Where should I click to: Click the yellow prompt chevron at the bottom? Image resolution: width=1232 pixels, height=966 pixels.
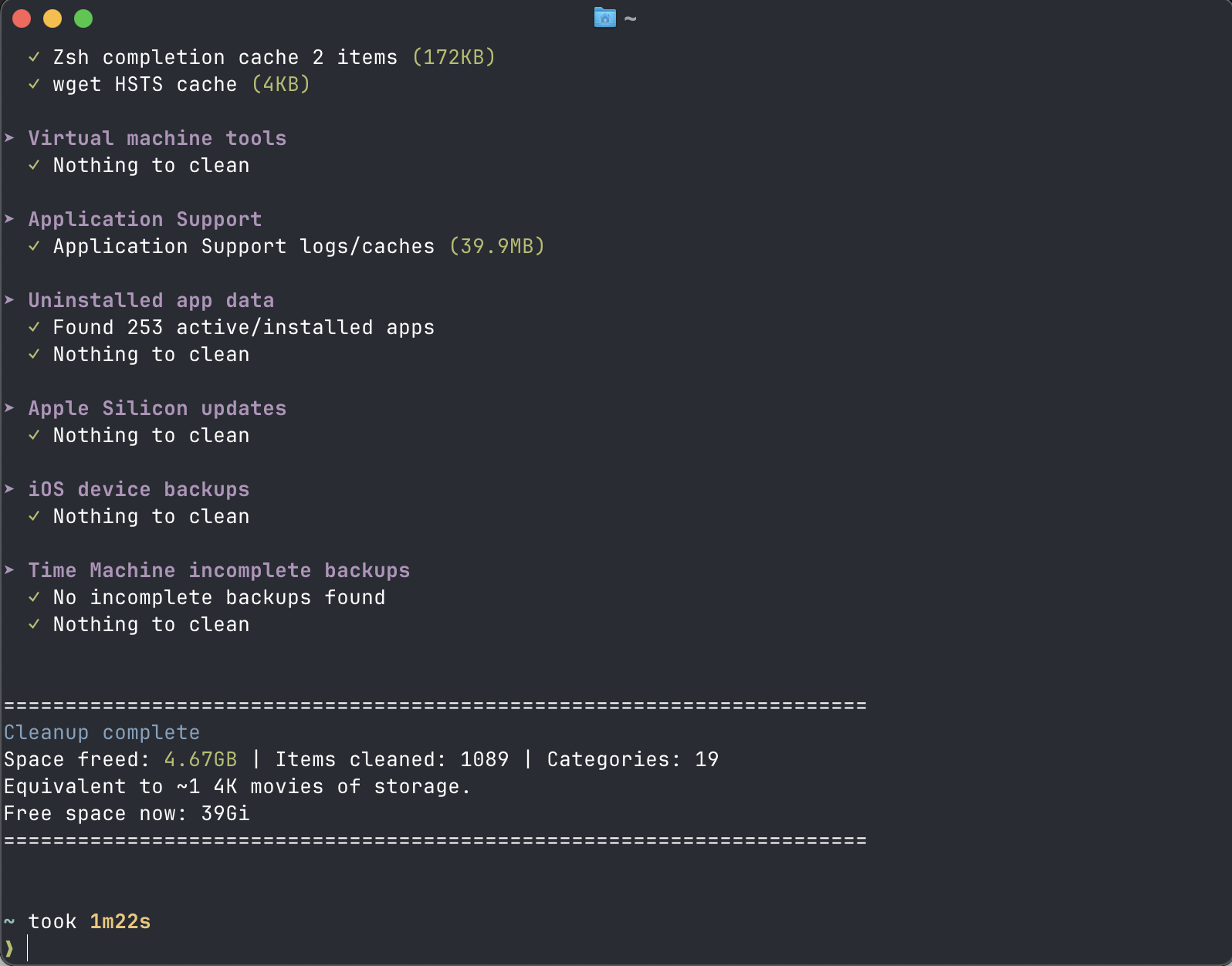tap(9, 948)
